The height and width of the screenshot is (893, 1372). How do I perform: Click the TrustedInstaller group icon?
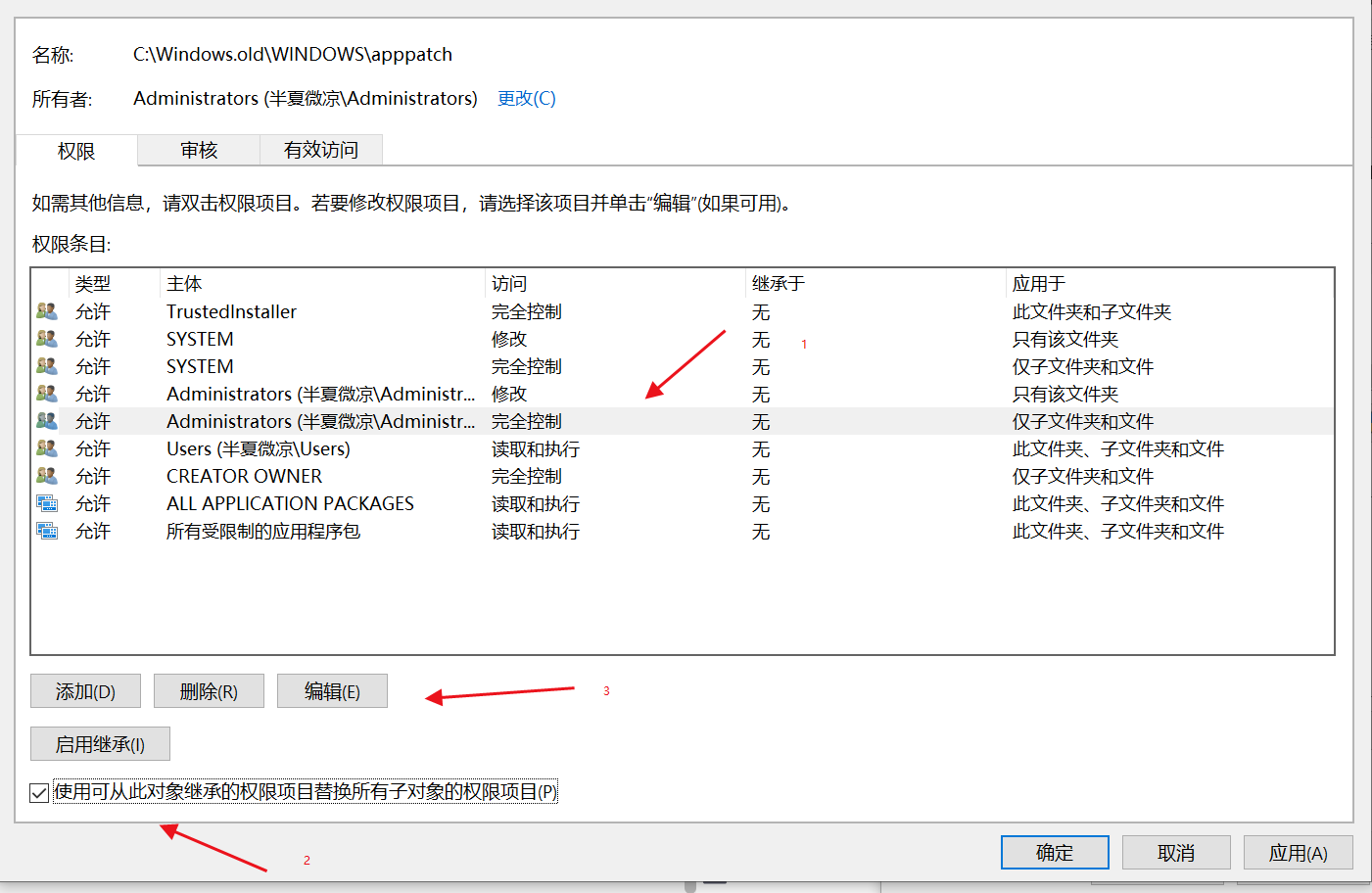46,311
